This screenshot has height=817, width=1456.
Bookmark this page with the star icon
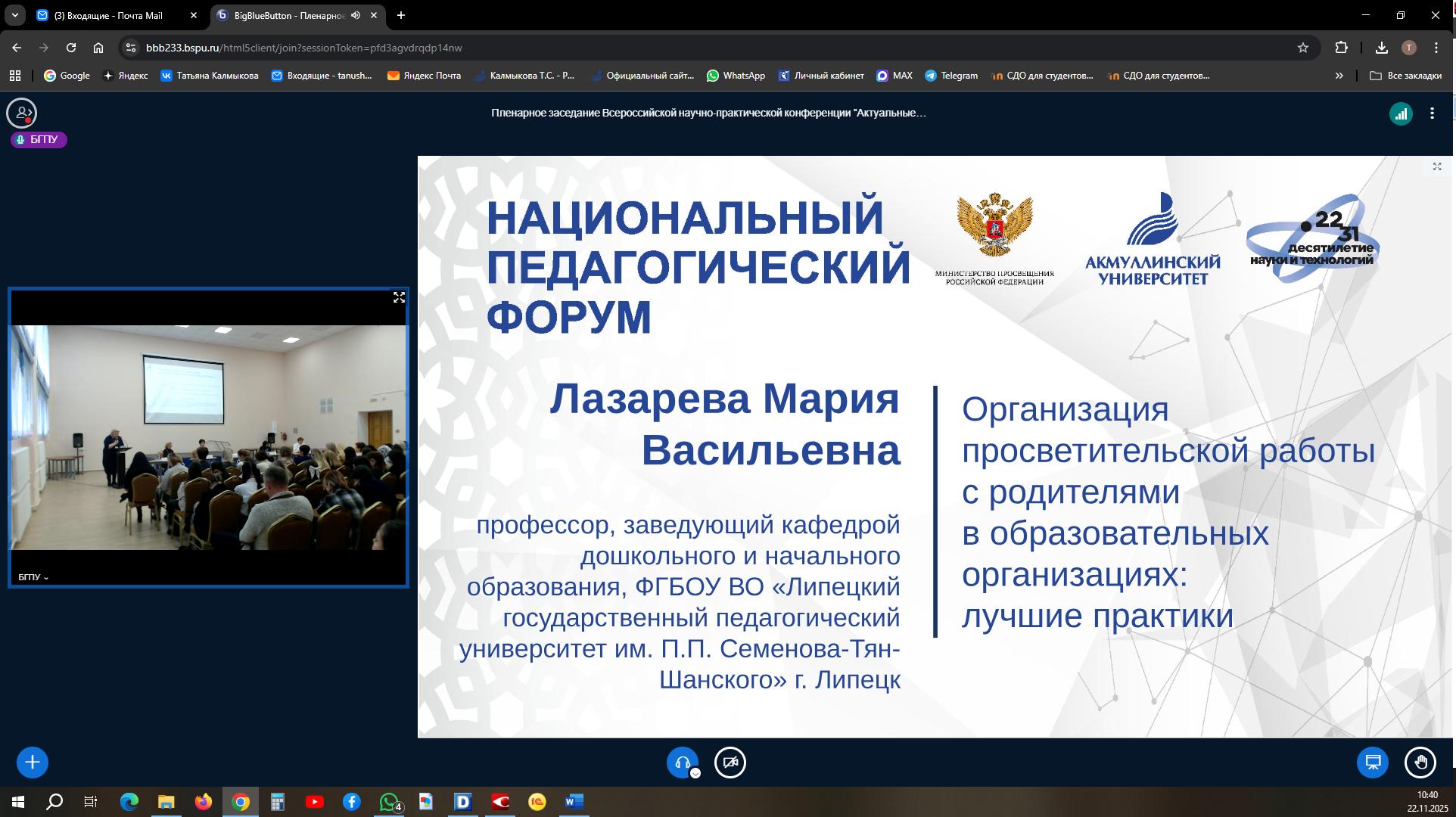1303,48
